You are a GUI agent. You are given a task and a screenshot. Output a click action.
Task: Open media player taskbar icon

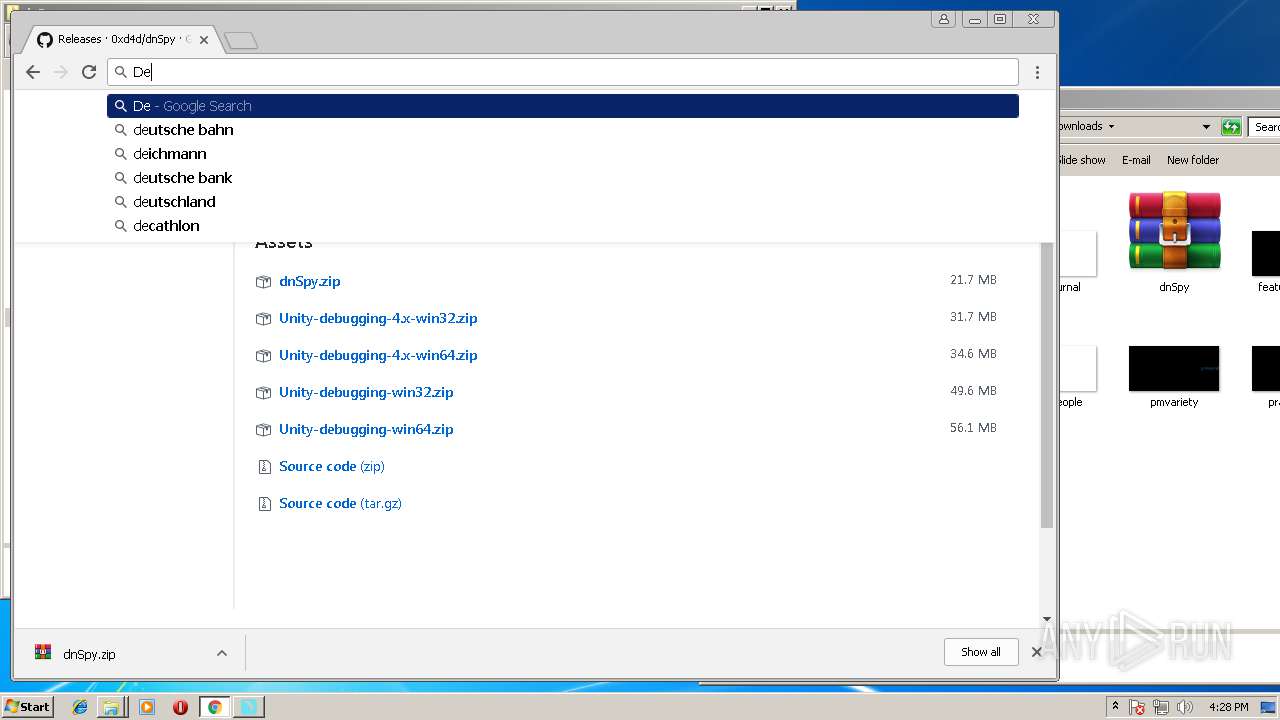147,707
